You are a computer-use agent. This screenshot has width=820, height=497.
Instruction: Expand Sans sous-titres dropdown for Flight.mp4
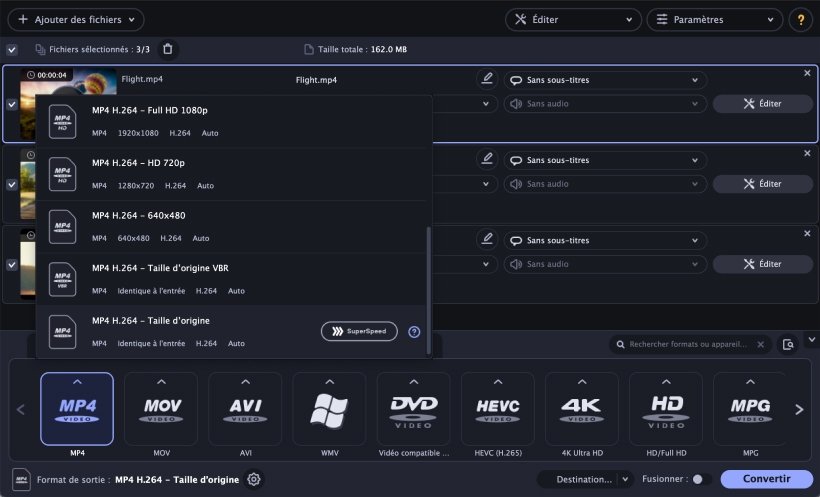pos(605,80)
